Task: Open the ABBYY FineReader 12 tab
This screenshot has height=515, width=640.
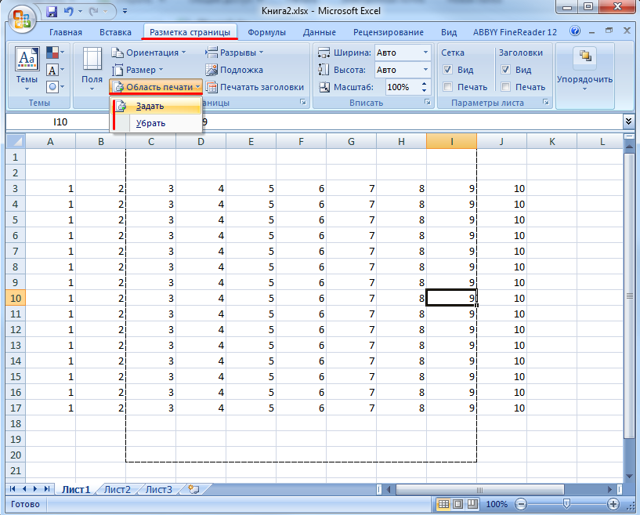Action: (515, 32)
